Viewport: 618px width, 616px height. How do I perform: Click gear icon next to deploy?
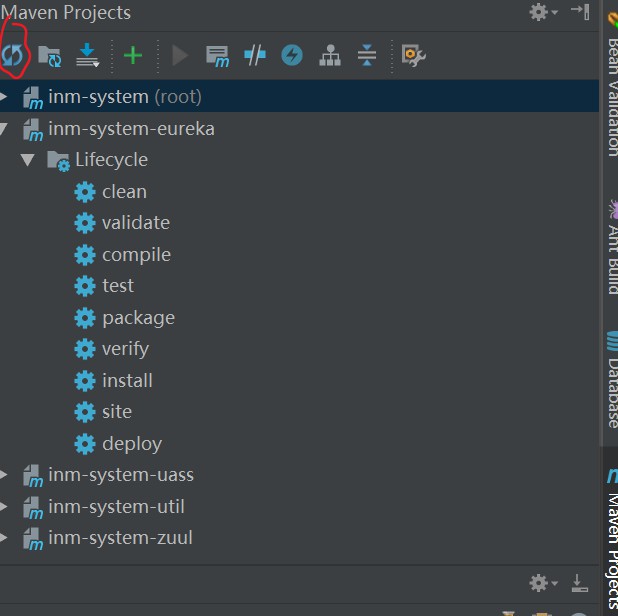[x=85, y=444]
